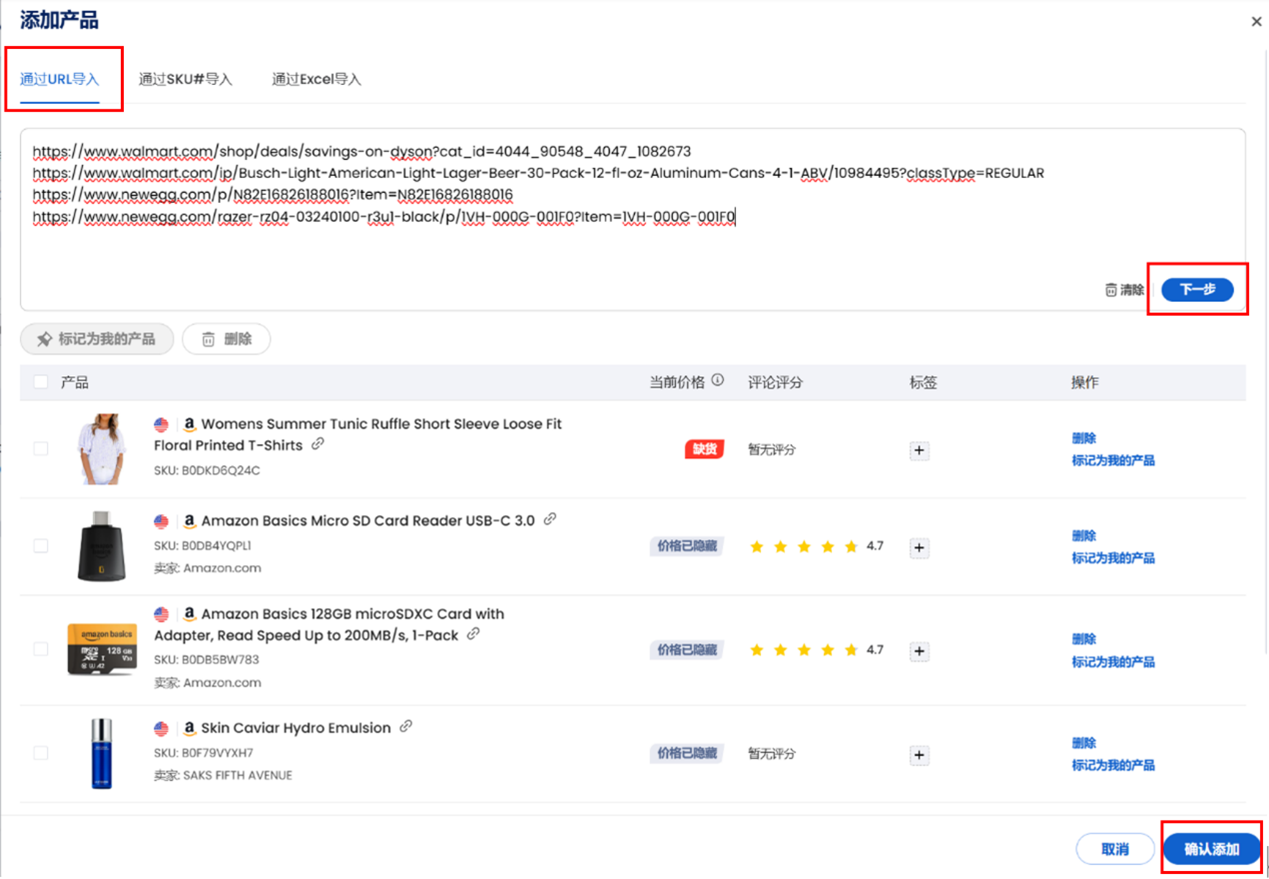This screenshot has width=1269, height=879.
Task: Click SKU: B0DB5BW783 text
Action: coord(207,660)
